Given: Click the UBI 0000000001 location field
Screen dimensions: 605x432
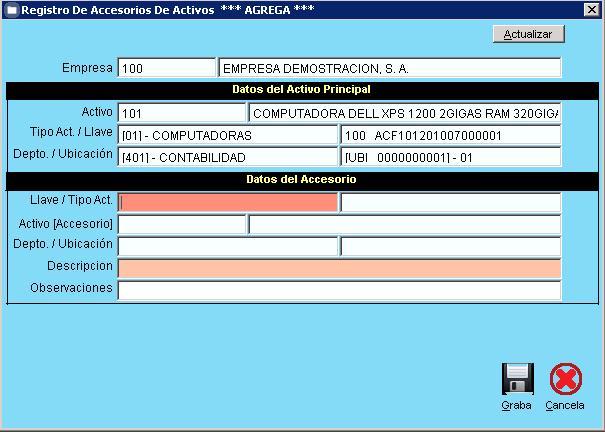Looking at the screenshot, I should tap(450, 157).
